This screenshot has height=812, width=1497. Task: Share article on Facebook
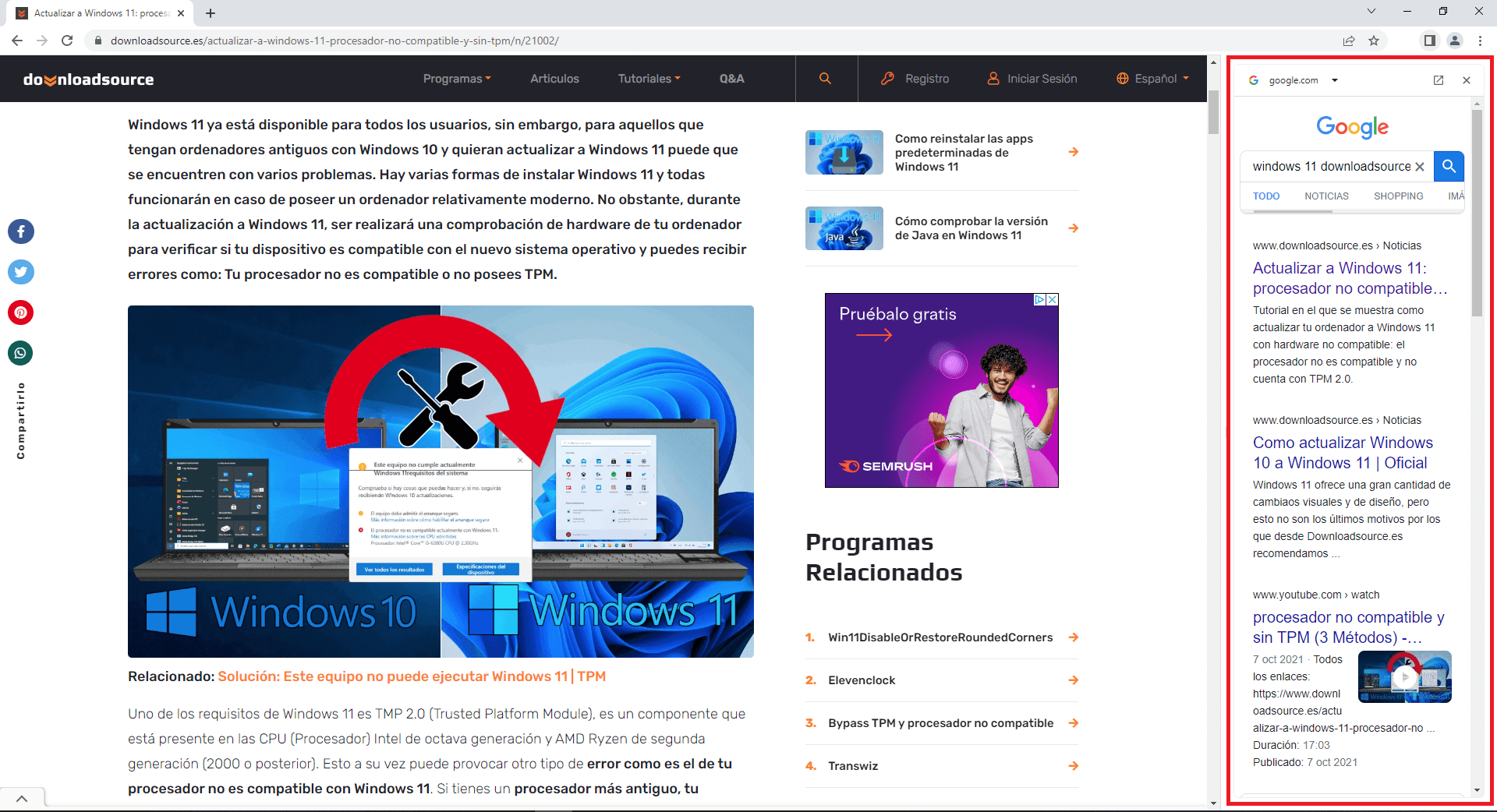21,231
